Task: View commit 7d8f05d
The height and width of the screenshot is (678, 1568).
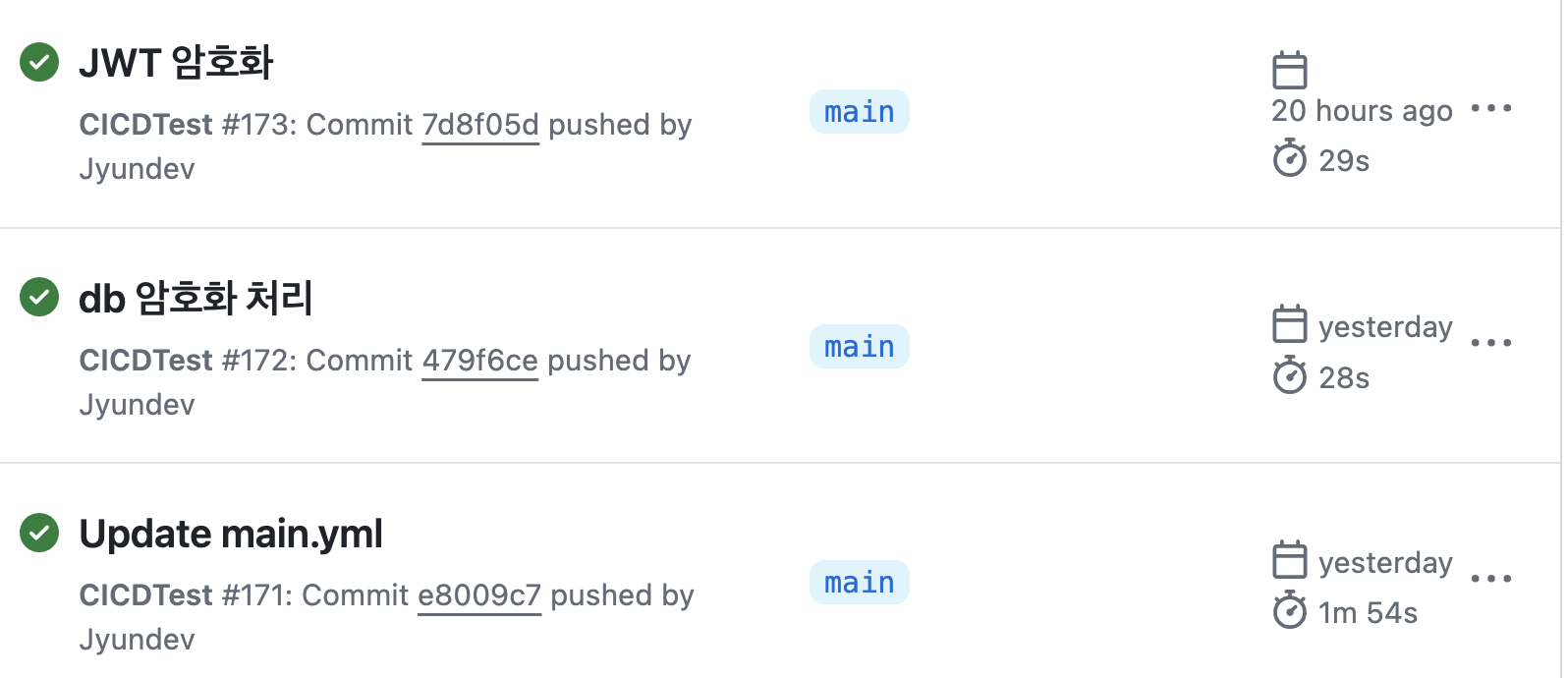Action: pyautogui.click(x=480, y=125)
